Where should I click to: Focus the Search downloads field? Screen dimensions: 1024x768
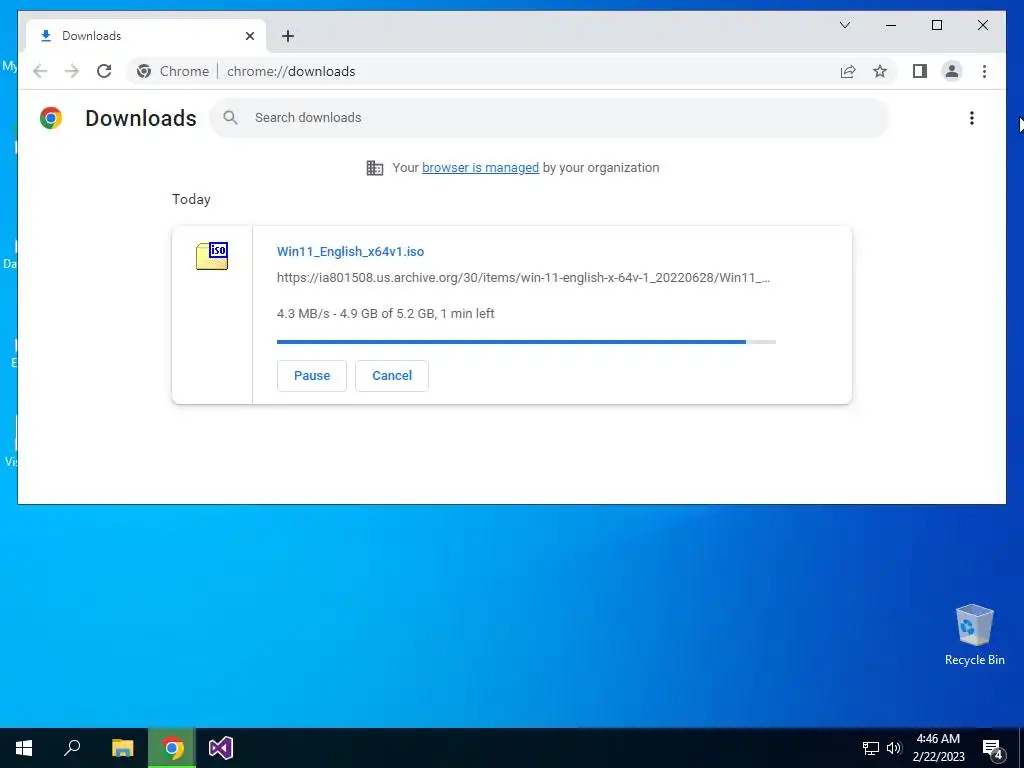[549, 118]
